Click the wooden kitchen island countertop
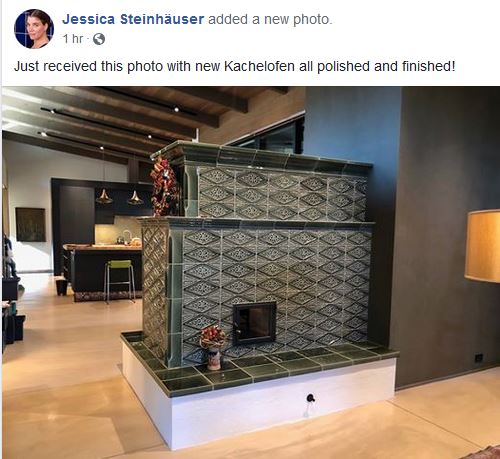 102,247
